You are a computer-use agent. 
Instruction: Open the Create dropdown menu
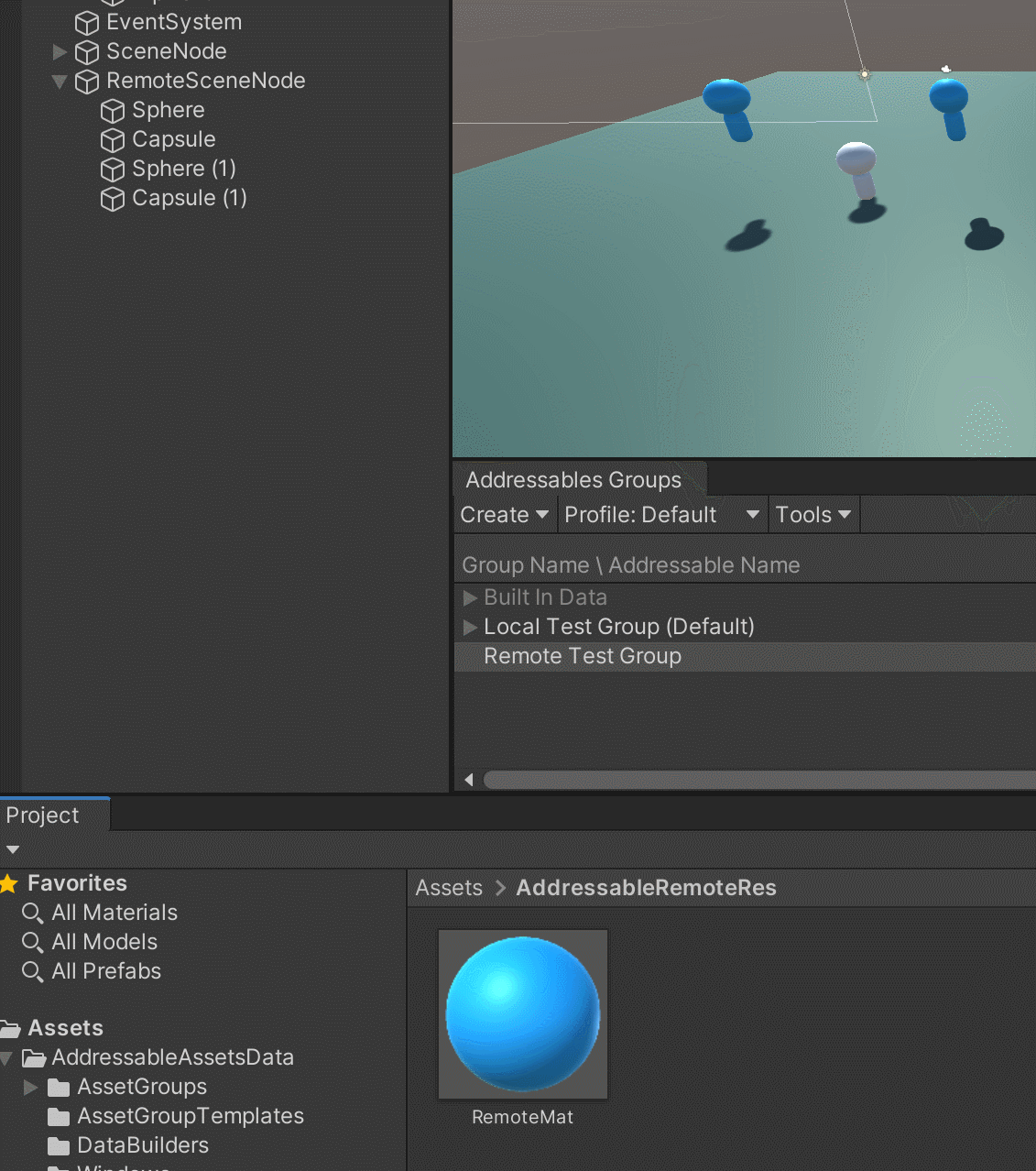504,515
